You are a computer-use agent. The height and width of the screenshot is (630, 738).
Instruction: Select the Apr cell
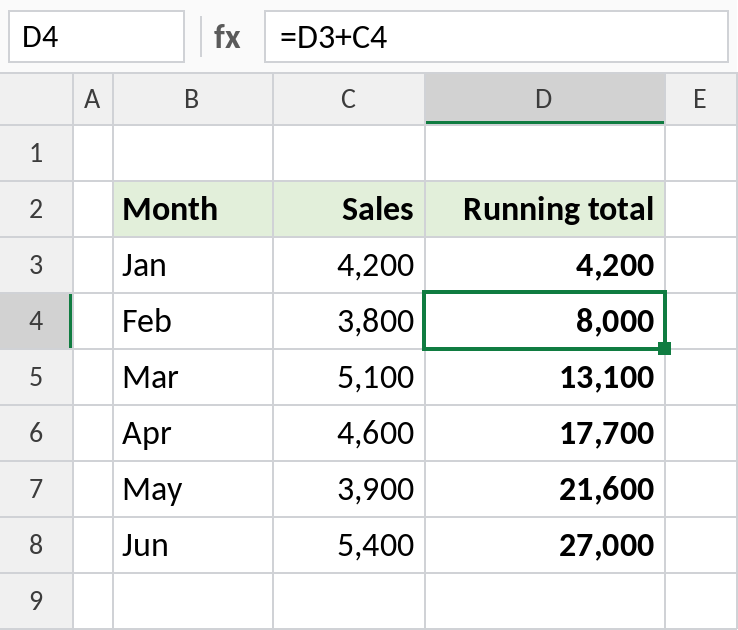click(193, 433)
